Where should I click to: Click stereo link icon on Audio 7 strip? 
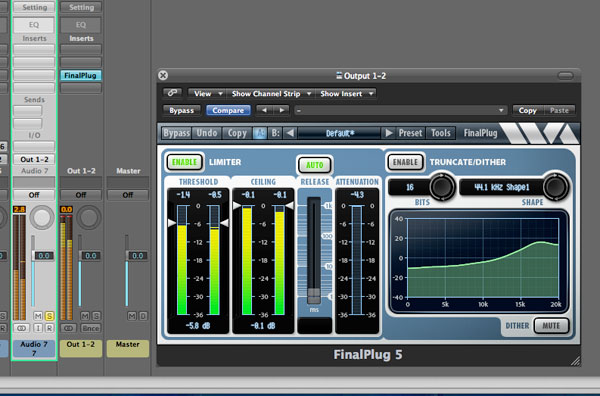(21, 328)
